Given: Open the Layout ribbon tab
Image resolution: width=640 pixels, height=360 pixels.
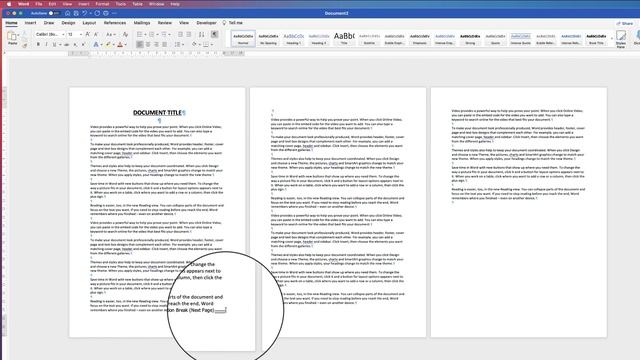Looking at the screenshot, I should point(89,23).
